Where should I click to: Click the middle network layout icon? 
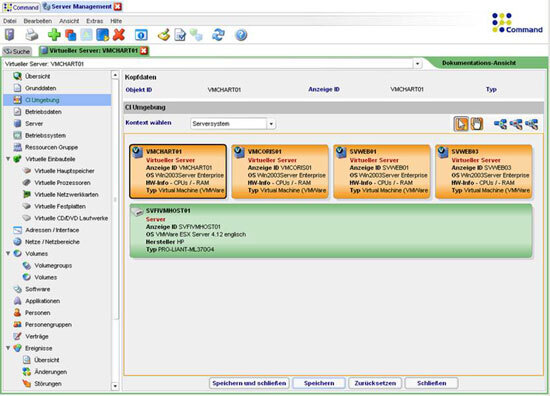coord(516,124)
